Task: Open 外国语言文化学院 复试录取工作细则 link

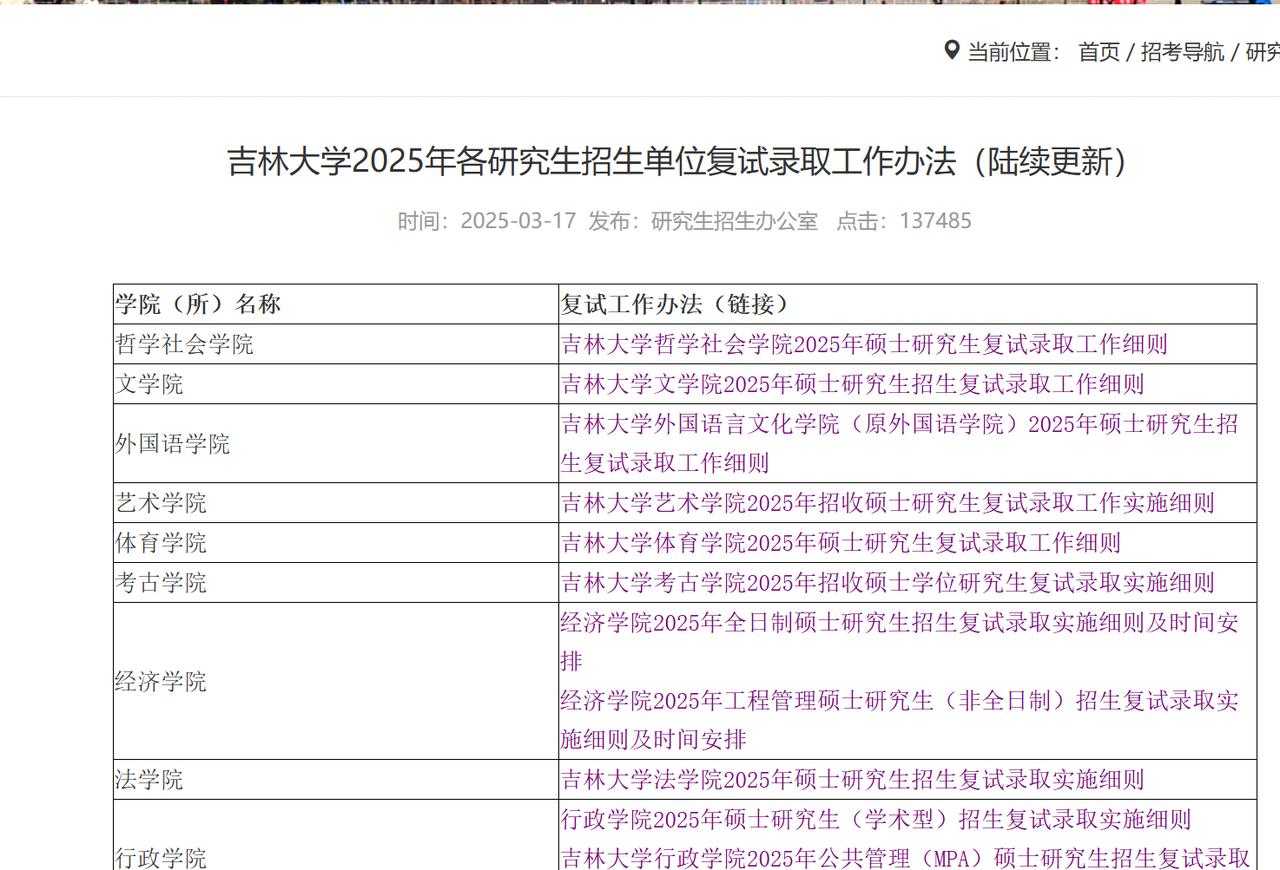Action: pyautogui.click(x=899, y=443)
